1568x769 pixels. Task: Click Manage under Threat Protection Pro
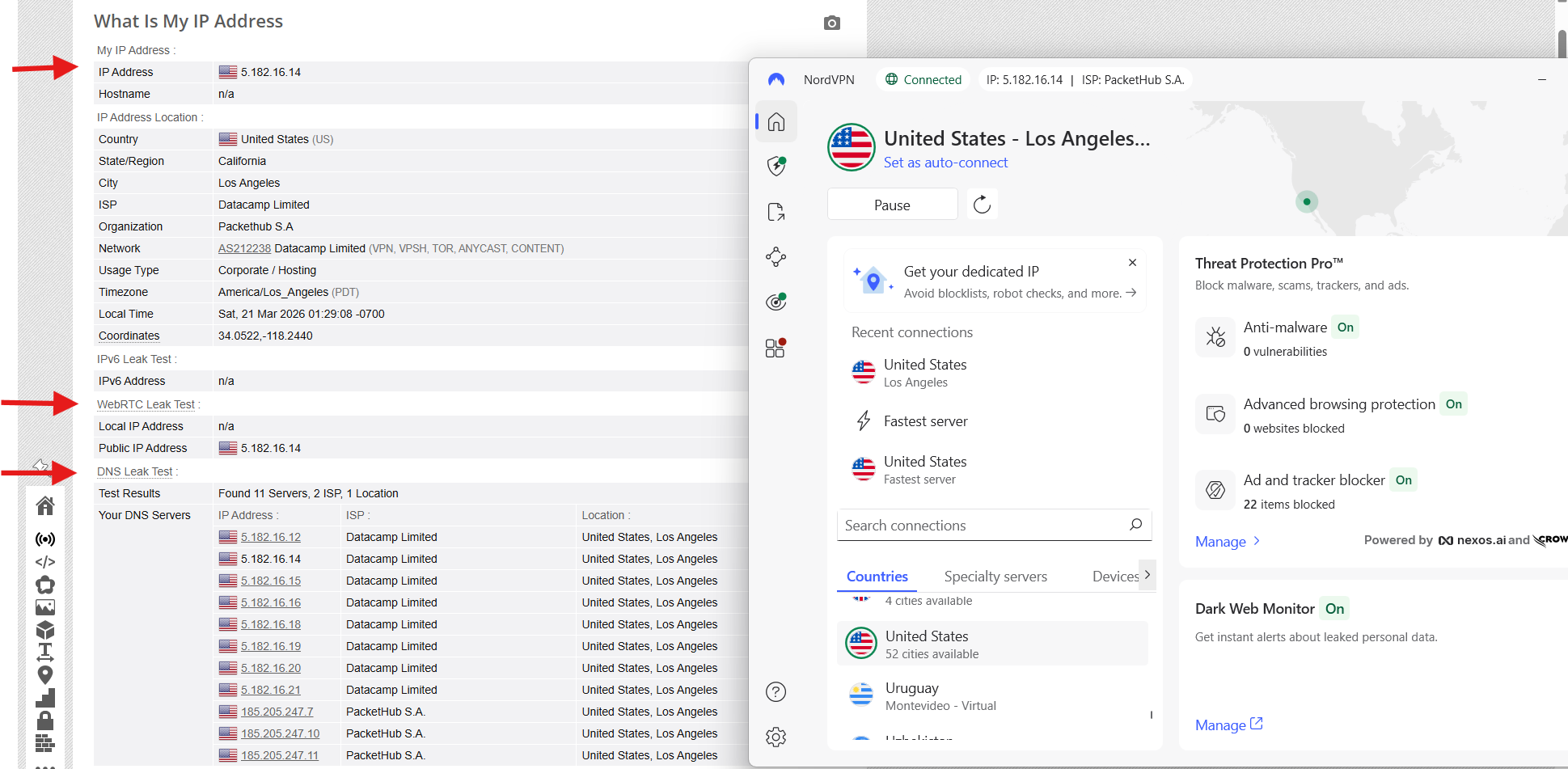[x=1228, y=541]
